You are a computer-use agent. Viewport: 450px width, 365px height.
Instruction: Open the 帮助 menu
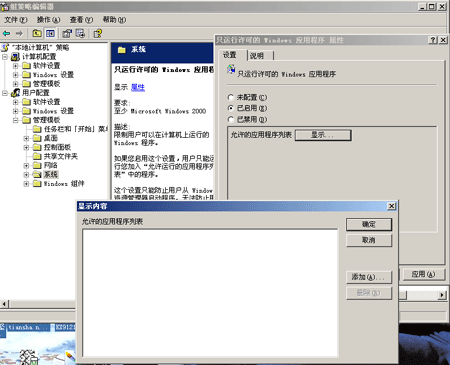(x=114, y=20)
